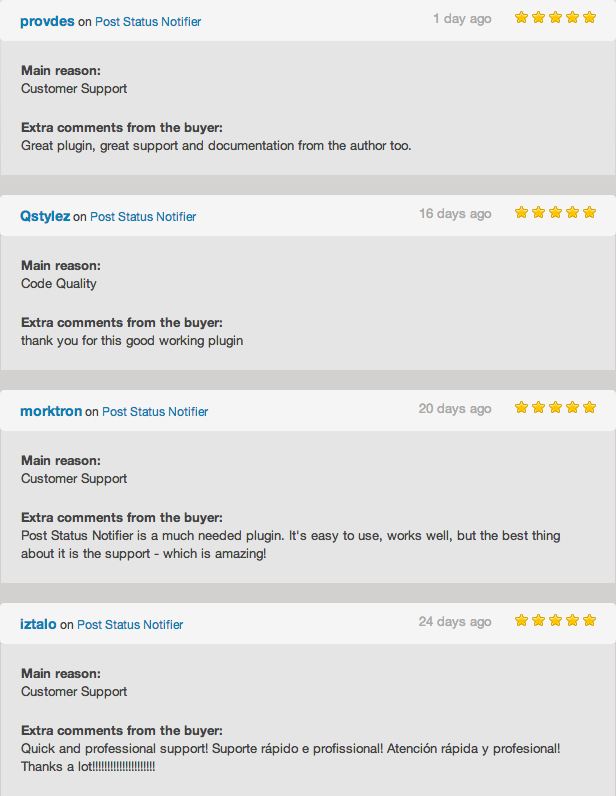
Task: Click the fifth star in morktron's rating
Action: point(589,407)
